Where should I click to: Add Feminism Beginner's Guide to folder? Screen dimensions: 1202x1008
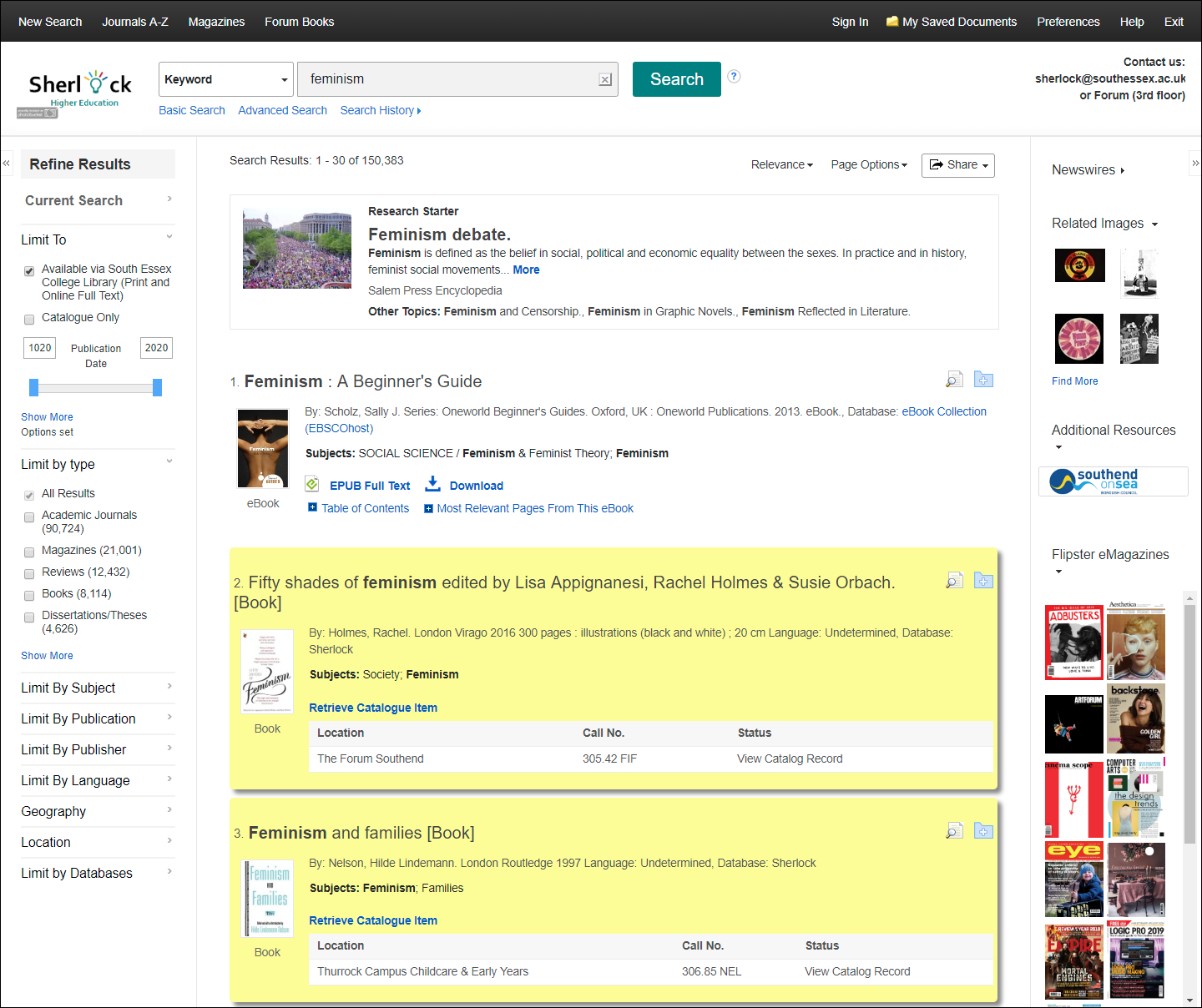click(x=983, y=380)
